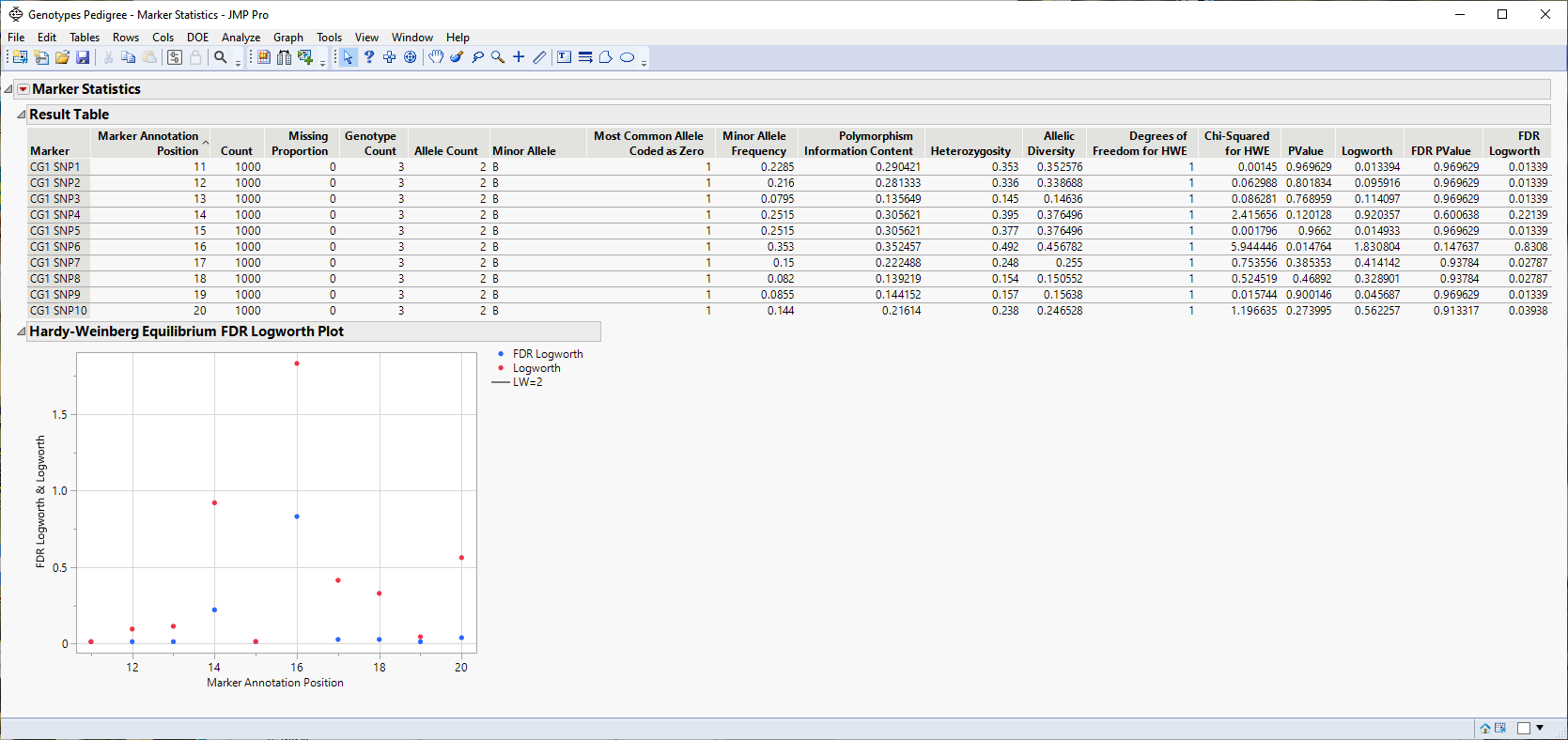Select the Hand grabber tool
The height and width of the screenshot is (740, 1568).
click(436, 57)
